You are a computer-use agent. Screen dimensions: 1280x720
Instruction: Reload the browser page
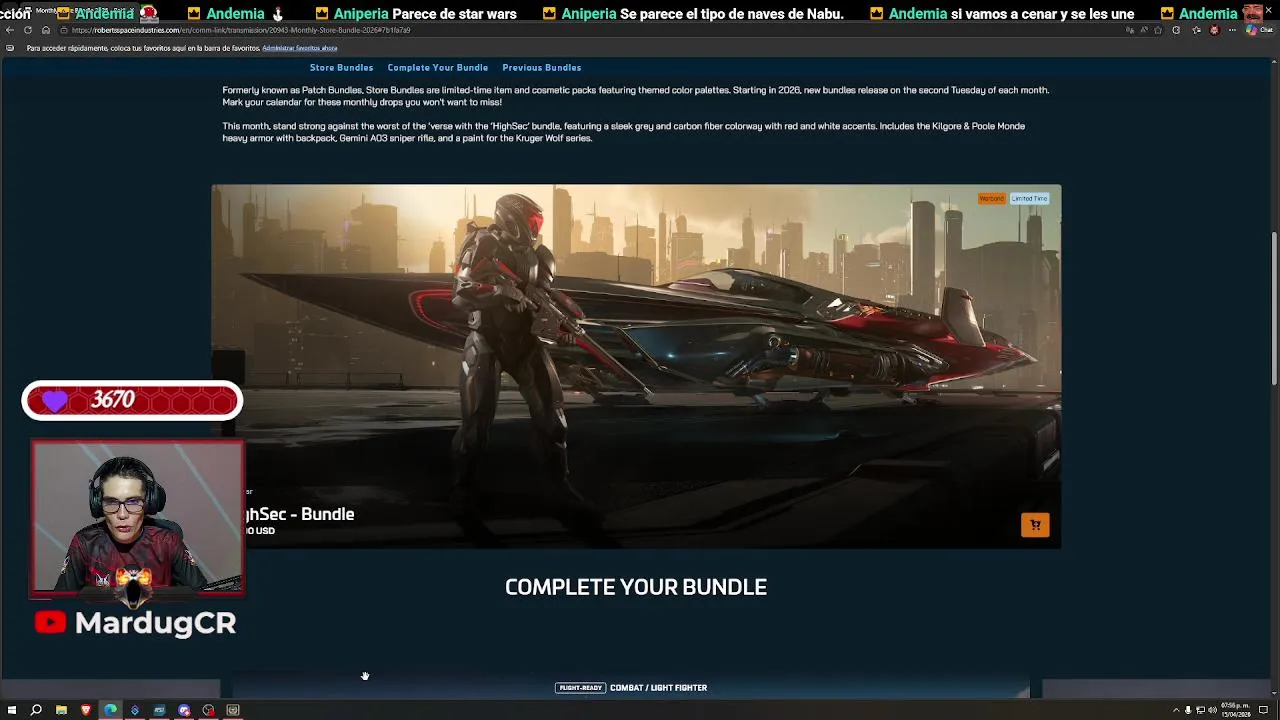[27, 30]
